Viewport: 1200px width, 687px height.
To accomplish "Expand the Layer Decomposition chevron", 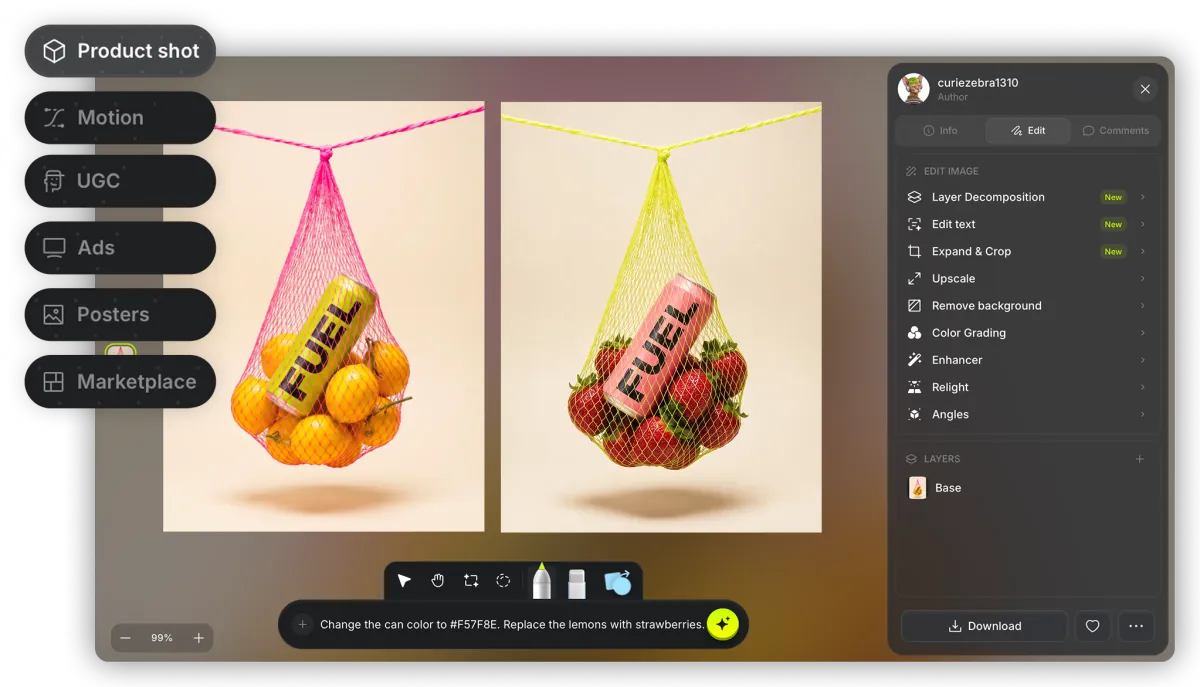I will (x=1142, y=197).
